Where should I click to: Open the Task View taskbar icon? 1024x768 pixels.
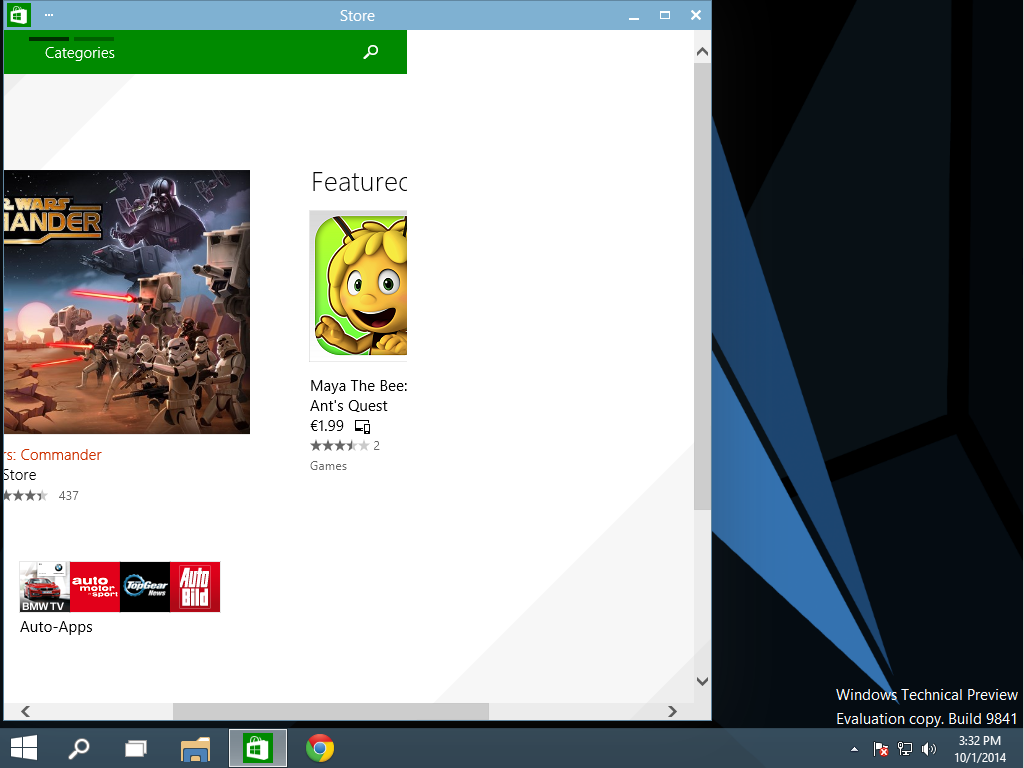pyautogui.click(x=136, y=748)
